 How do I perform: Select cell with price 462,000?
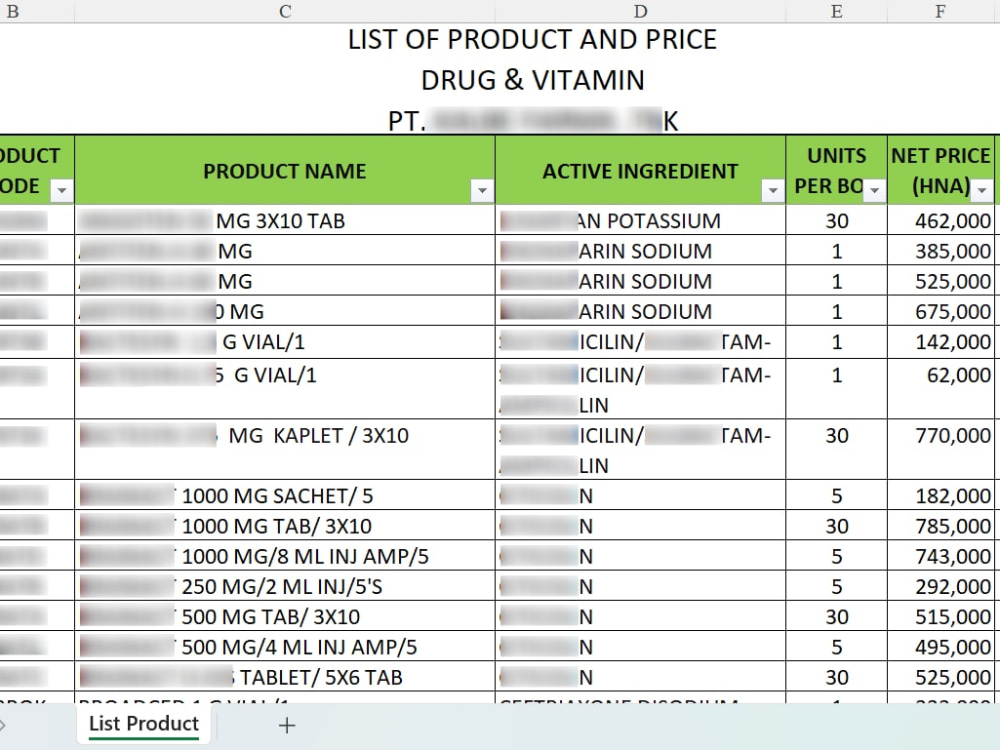[x=941, y=220]
